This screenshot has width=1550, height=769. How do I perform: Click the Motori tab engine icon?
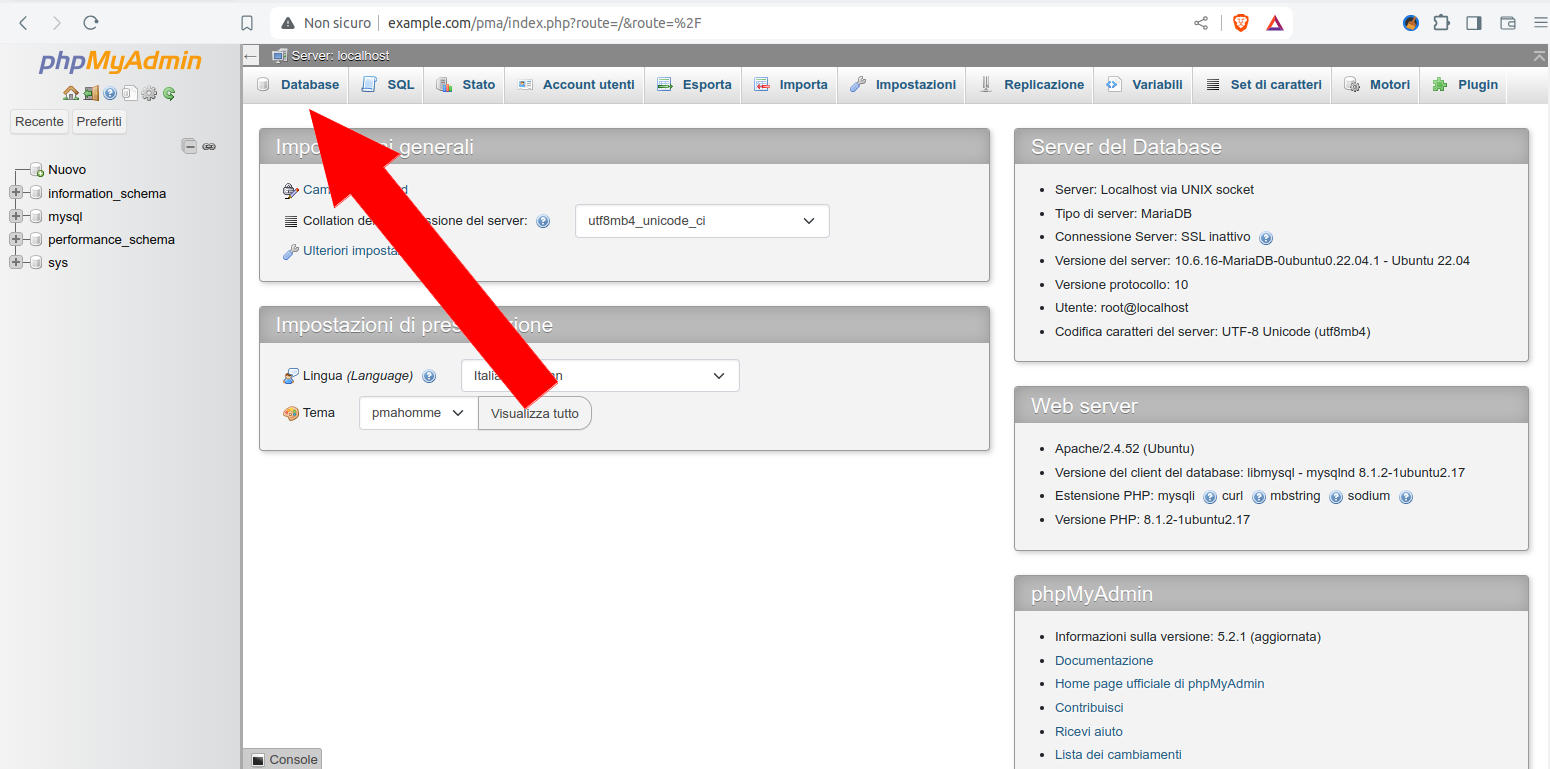point(1352,85)
